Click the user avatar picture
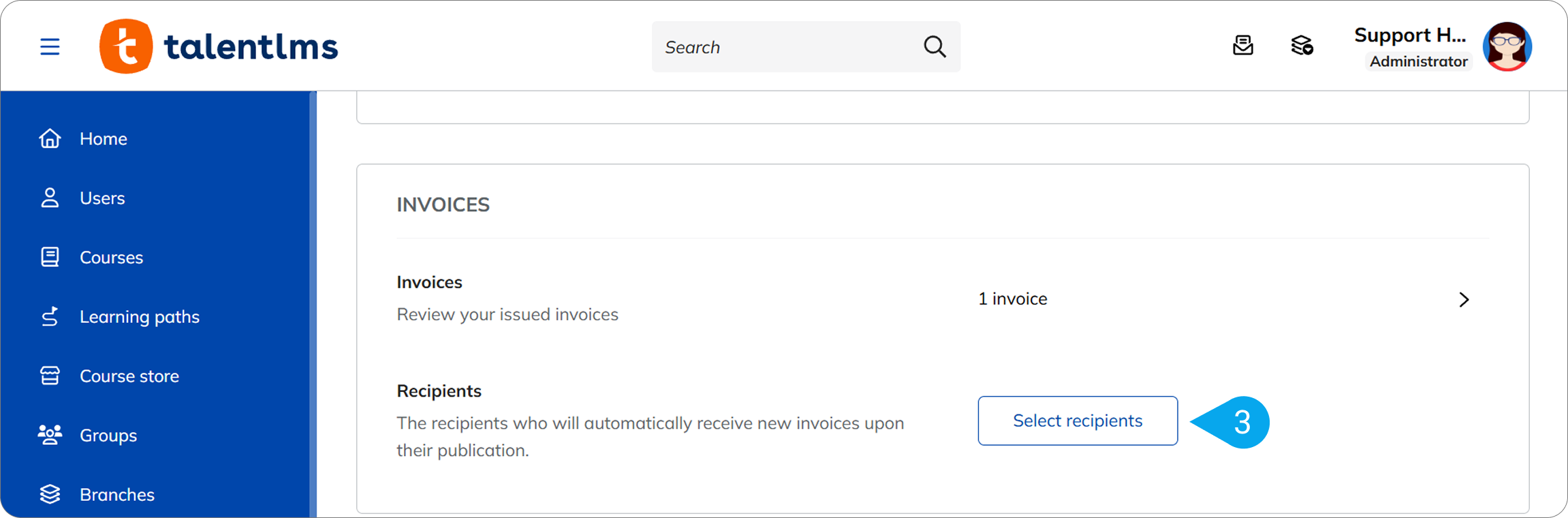The image size is (1568, 518). click(x=1507, y=46)
